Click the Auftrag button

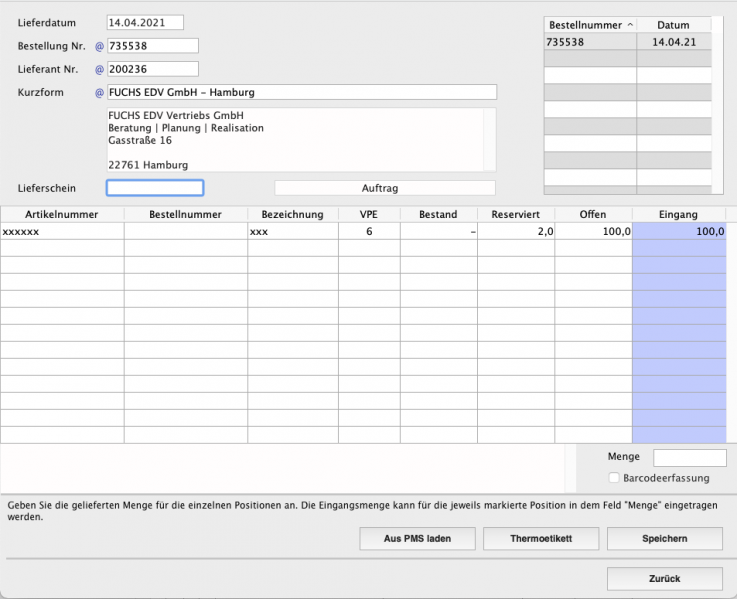[x=385, y=188]
